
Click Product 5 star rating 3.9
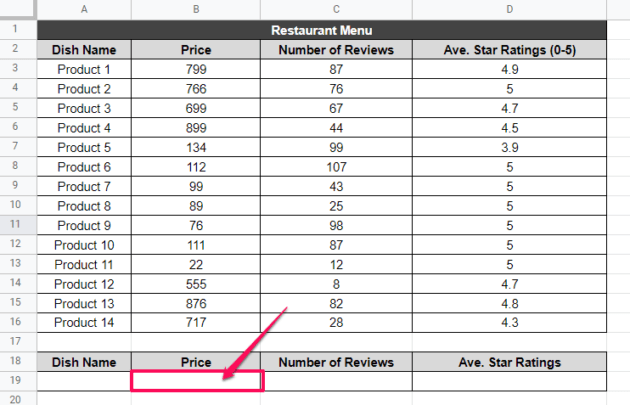coord(509,147)
